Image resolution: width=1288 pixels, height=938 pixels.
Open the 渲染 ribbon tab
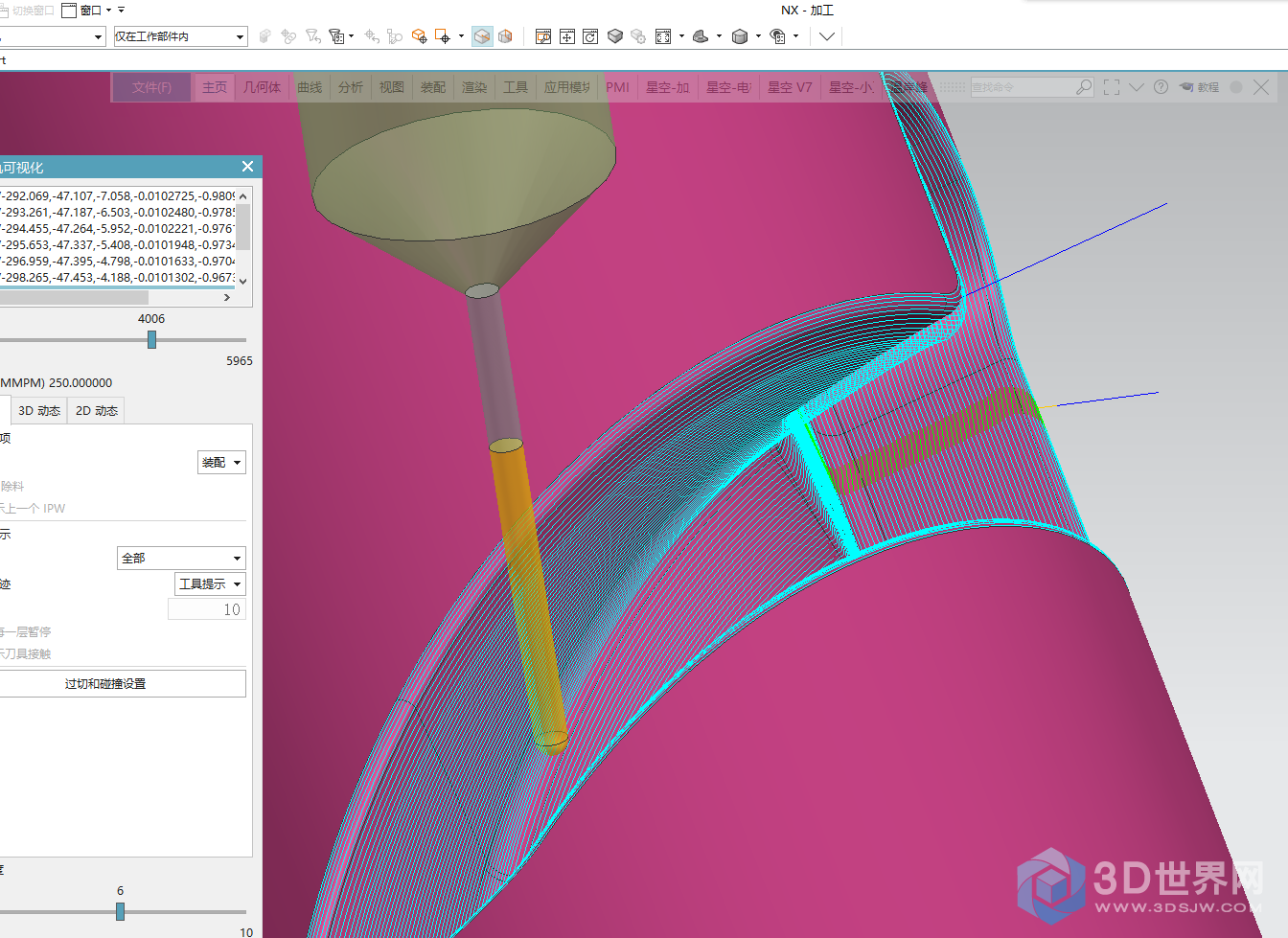click(x=474, y=87)
